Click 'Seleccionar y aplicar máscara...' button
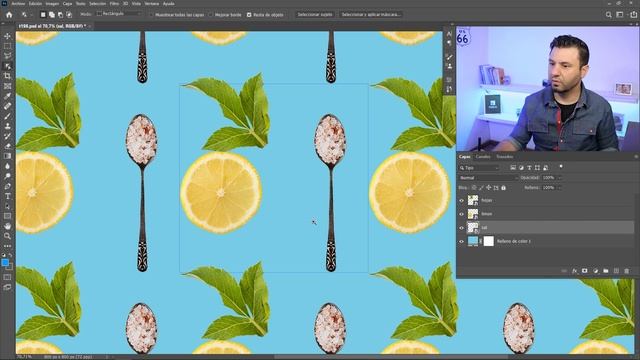The image size is (640, 360). 371,15
